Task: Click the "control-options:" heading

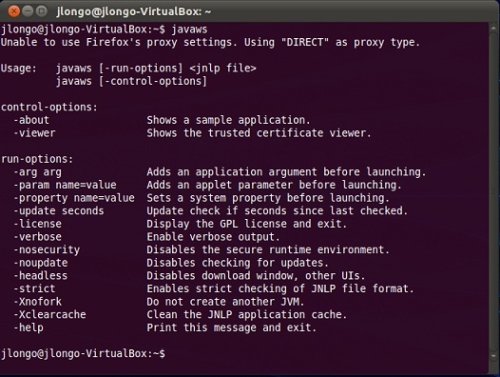Action: 49,107
